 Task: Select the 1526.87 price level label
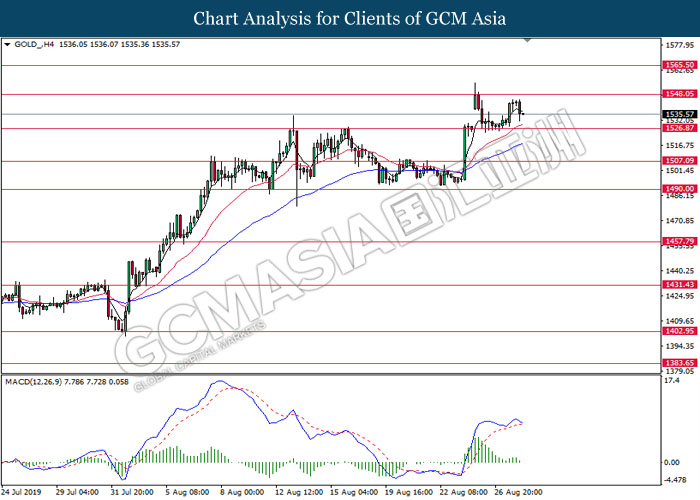pyautogui.click(x=679, y=128)
